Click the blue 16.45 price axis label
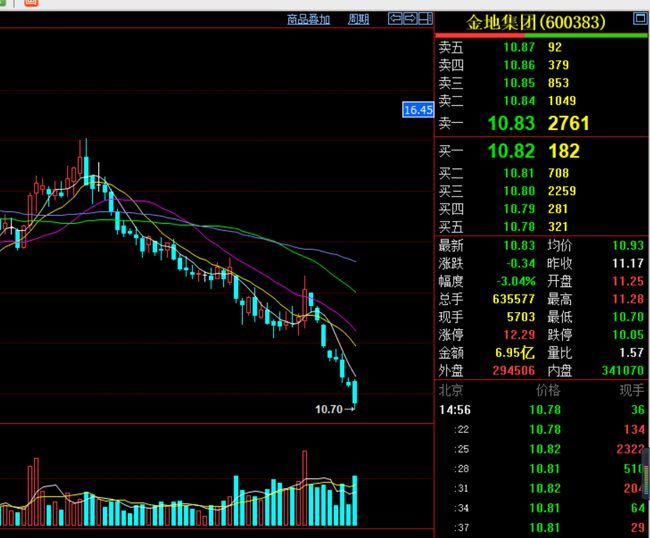The width and height of the screenshot is (650, 538). click(418, 110)
